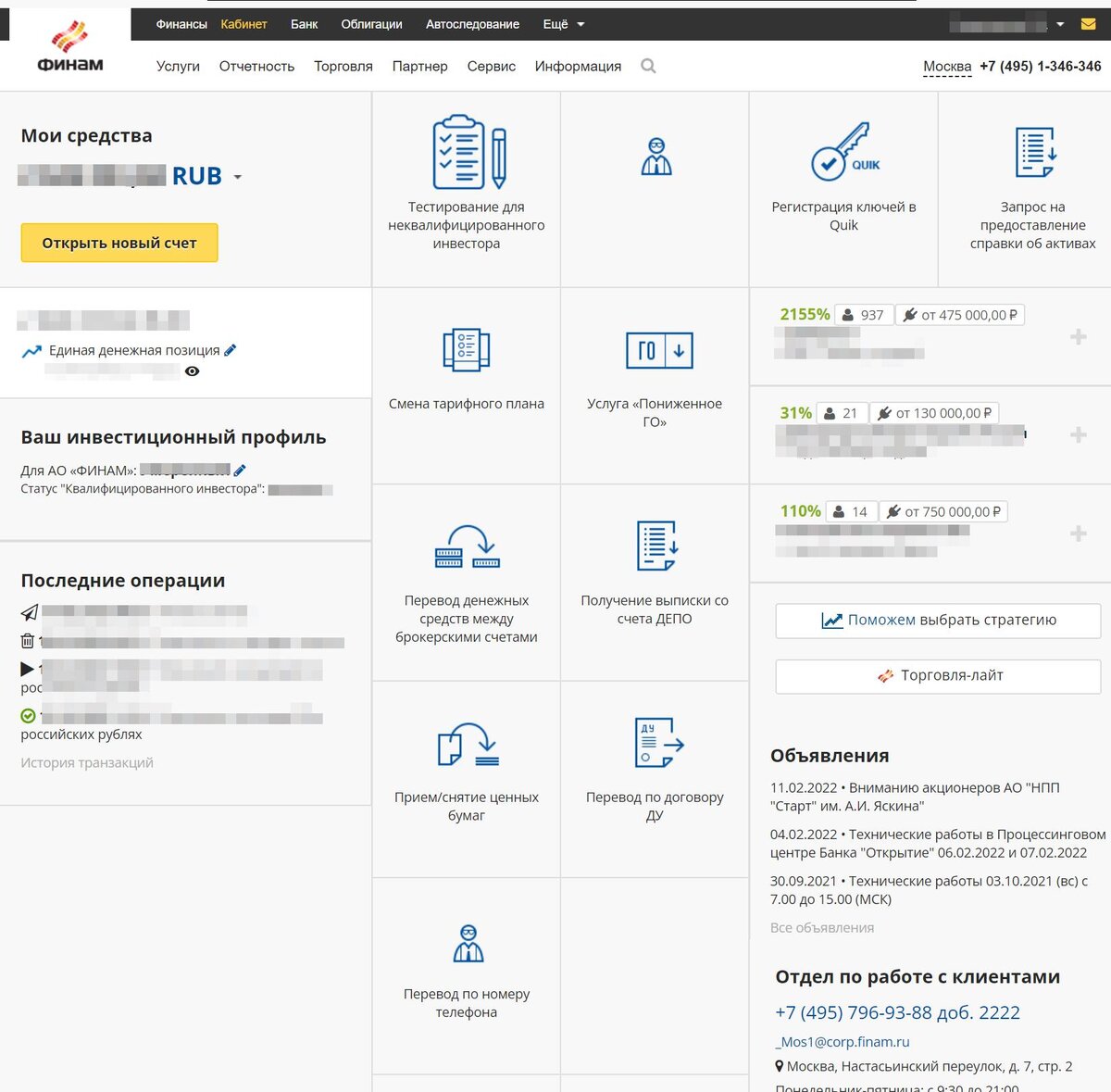
Task: Click the paper plane icon in Последние операции
Action: (x=30, y=612)
